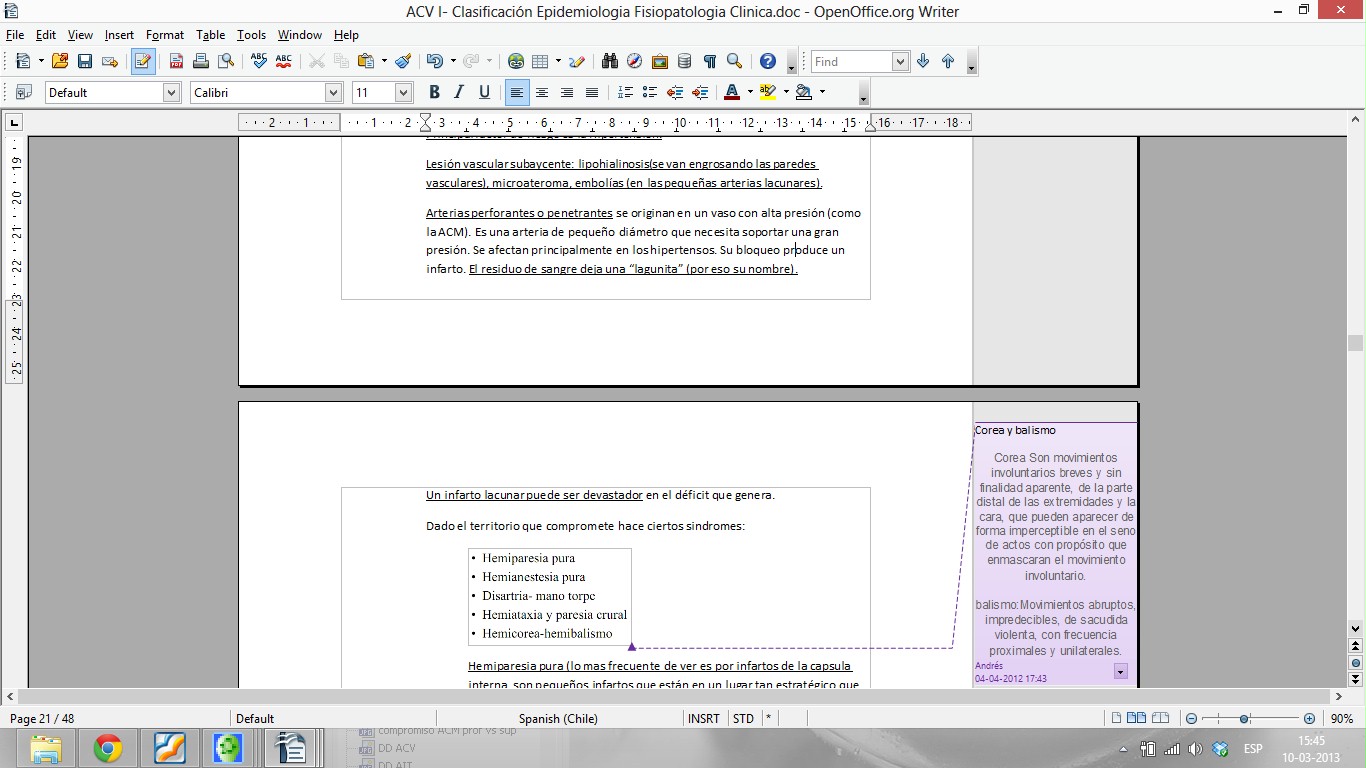
Task: Open the comment options arrow by Andrés
Action: [x=1120, y=672]
